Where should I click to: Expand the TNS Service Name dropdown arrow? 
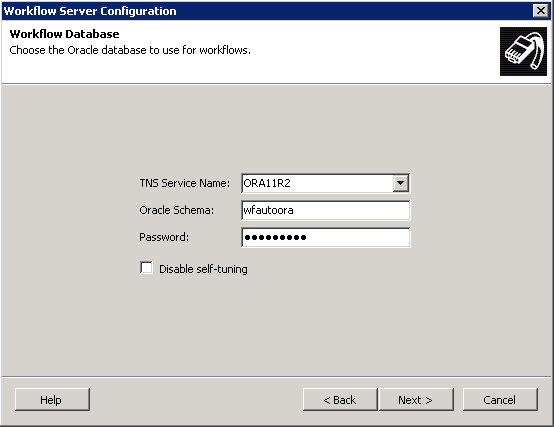400,183
